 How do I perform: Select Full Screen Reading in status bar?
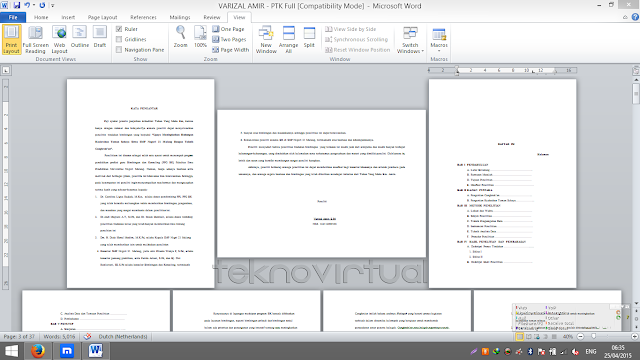tap(529, 337)
